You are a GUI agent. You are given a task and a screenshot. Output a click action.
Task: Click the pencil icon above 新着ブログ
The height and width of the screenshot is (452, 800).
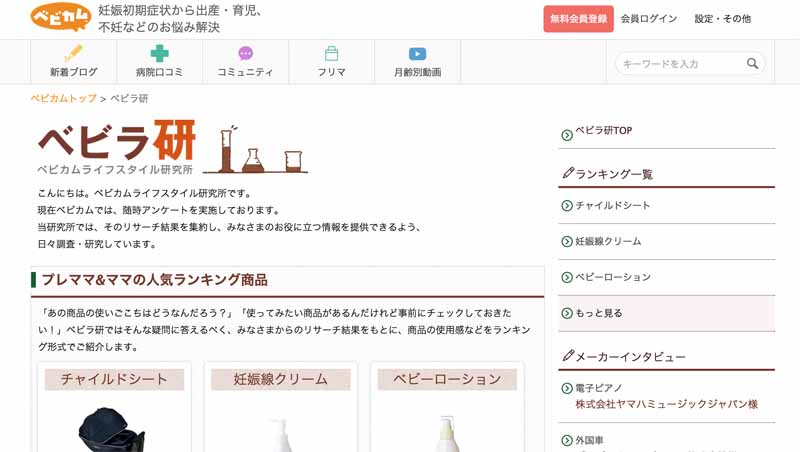(73, 53)
